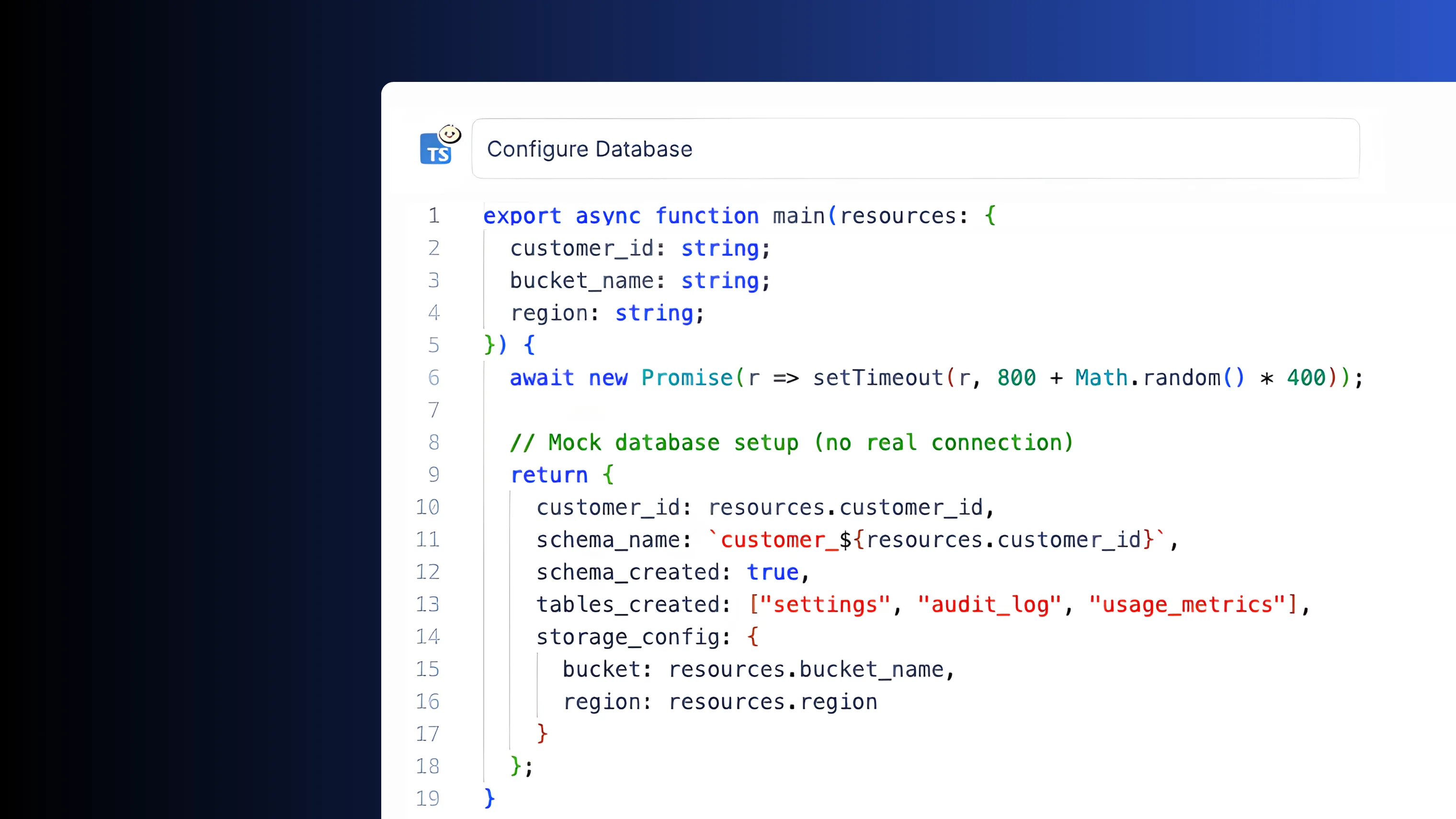
Task: Select the await keyword on line 6
Action: 542,377
